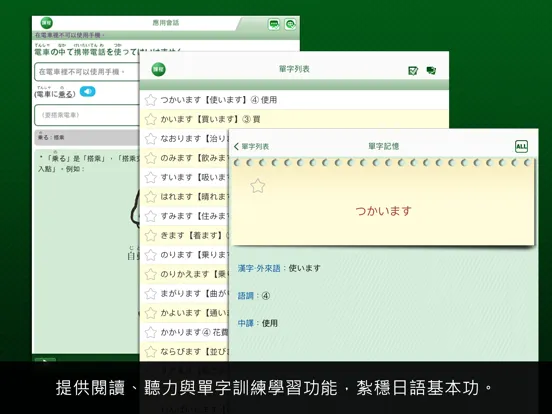The image size is (552, 414).
Task: Star the のりかえます row
Action: tap(150, 274)
